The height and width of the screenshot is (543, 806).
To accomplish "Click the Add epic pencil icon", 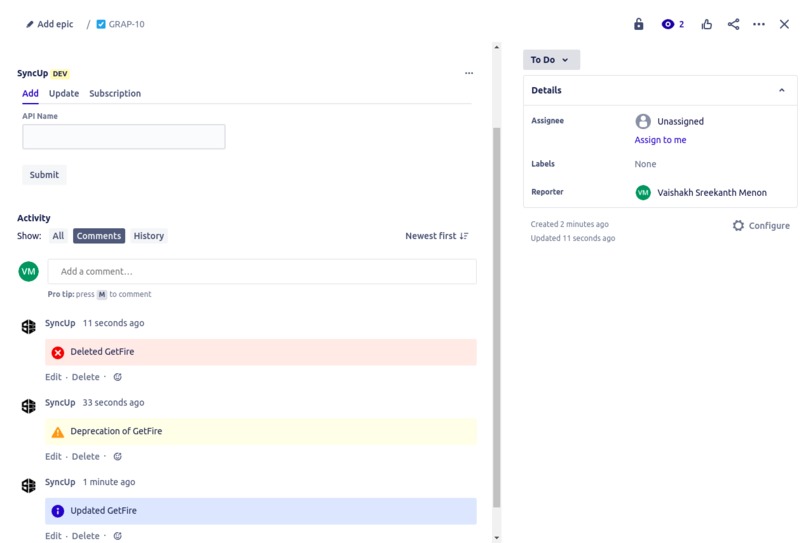I will [30, 24].
